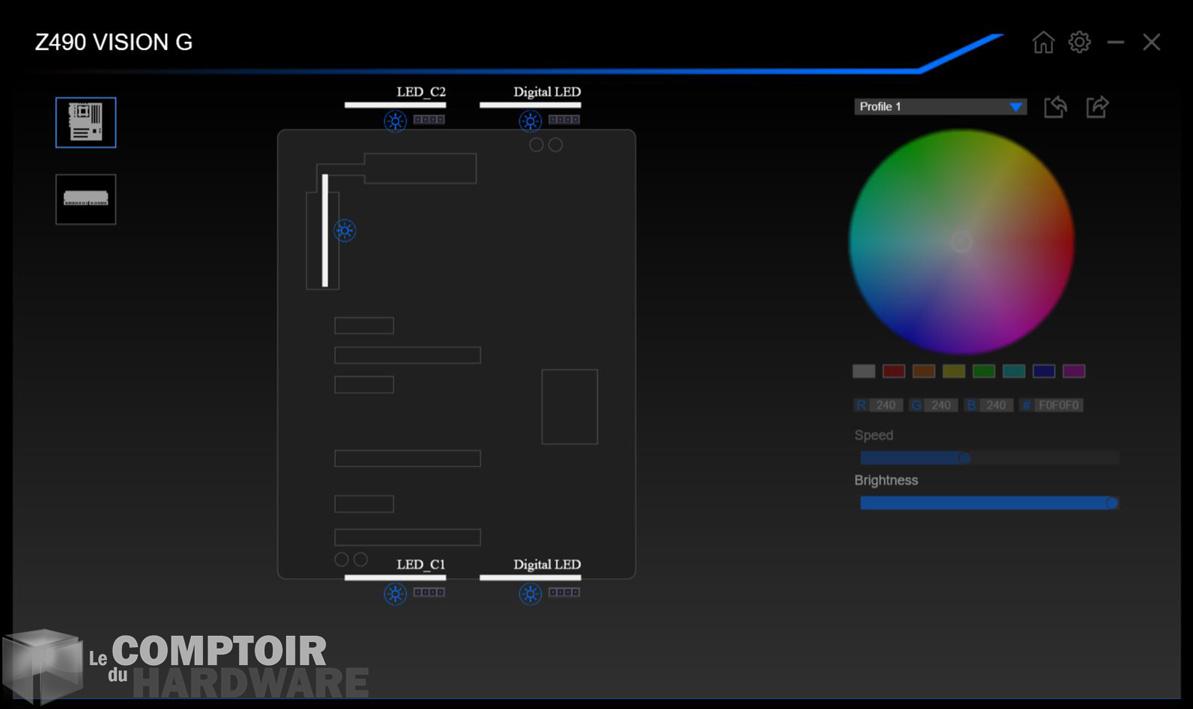This screenshot has height=709, width=1193.
Task: Choose the teal color swatch
Action: (1014, 371)
